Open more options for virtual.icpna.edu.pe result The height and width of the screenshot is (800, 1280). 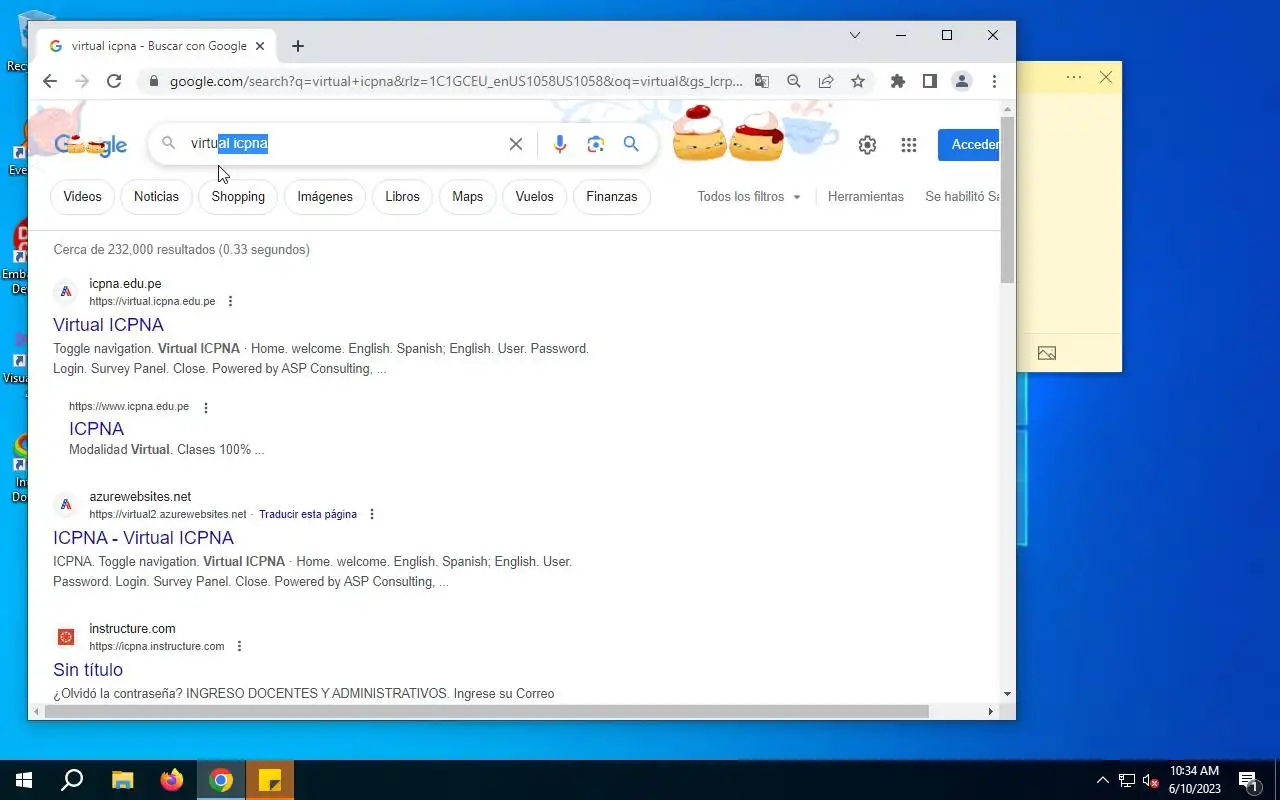tap(231, 301)
